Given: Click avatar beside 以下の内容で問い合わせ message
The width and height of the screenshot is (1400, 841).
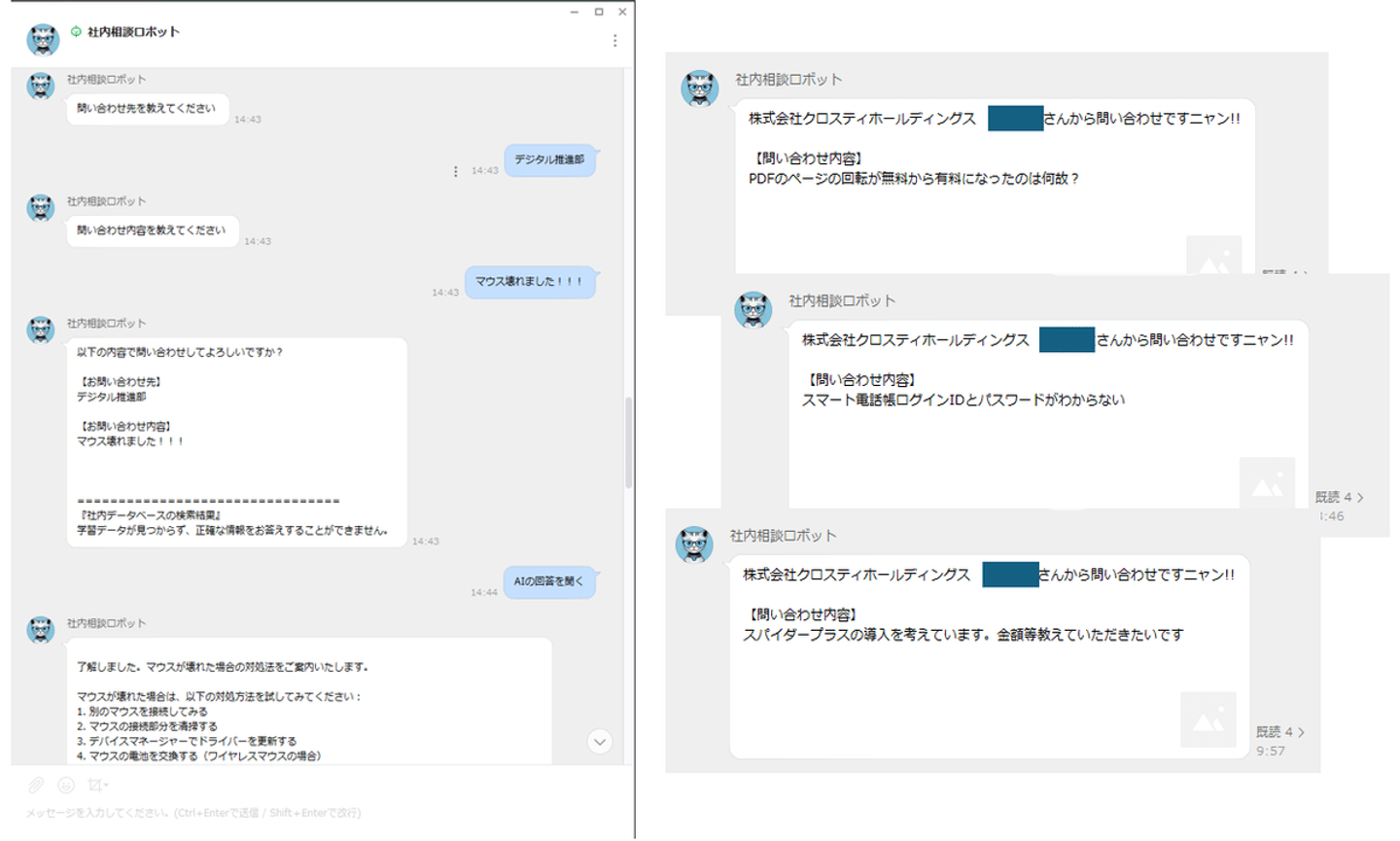Looking at the screenshot, I should click(41, 330).
